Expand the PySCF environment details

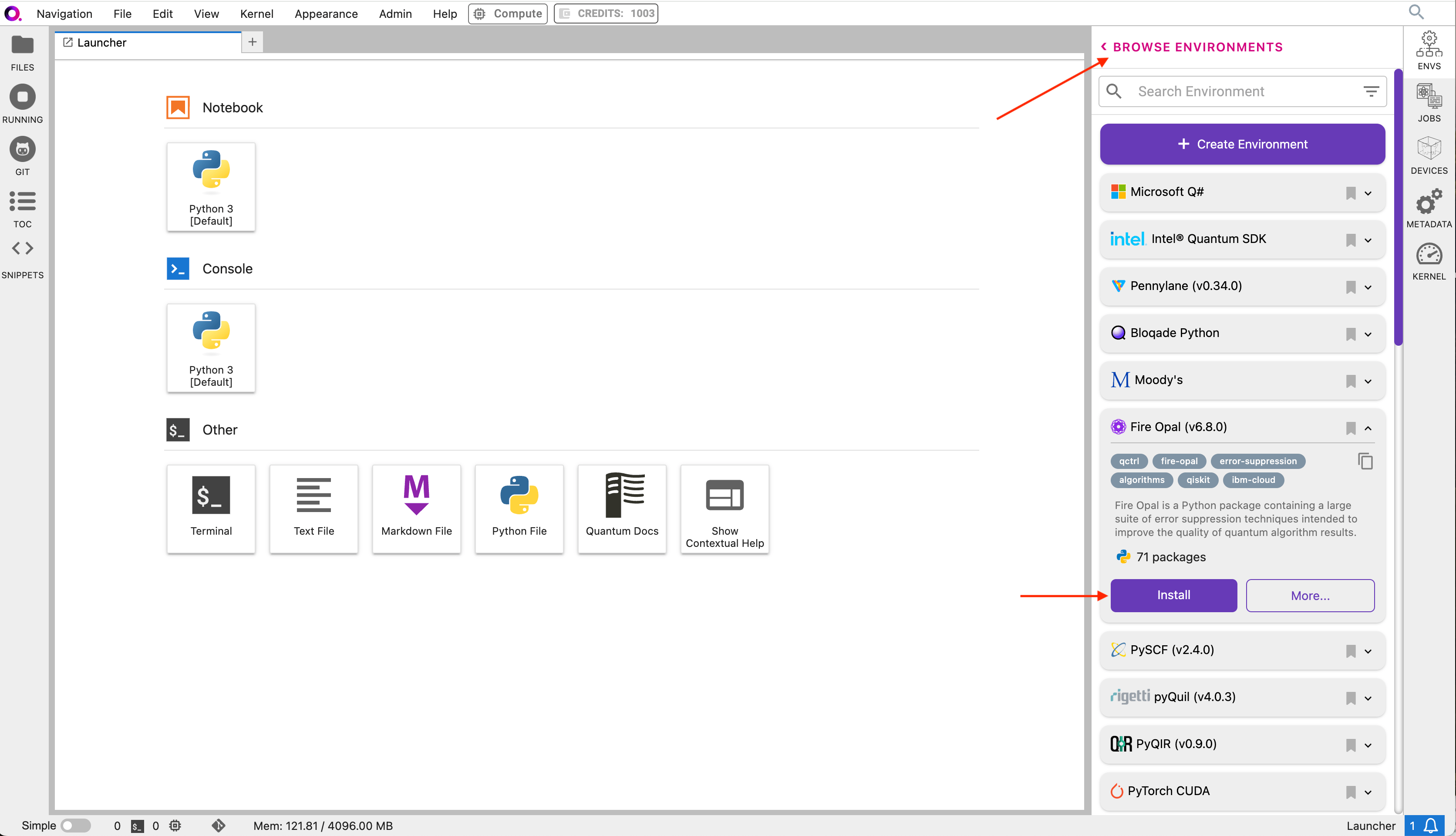(1368, 651)
